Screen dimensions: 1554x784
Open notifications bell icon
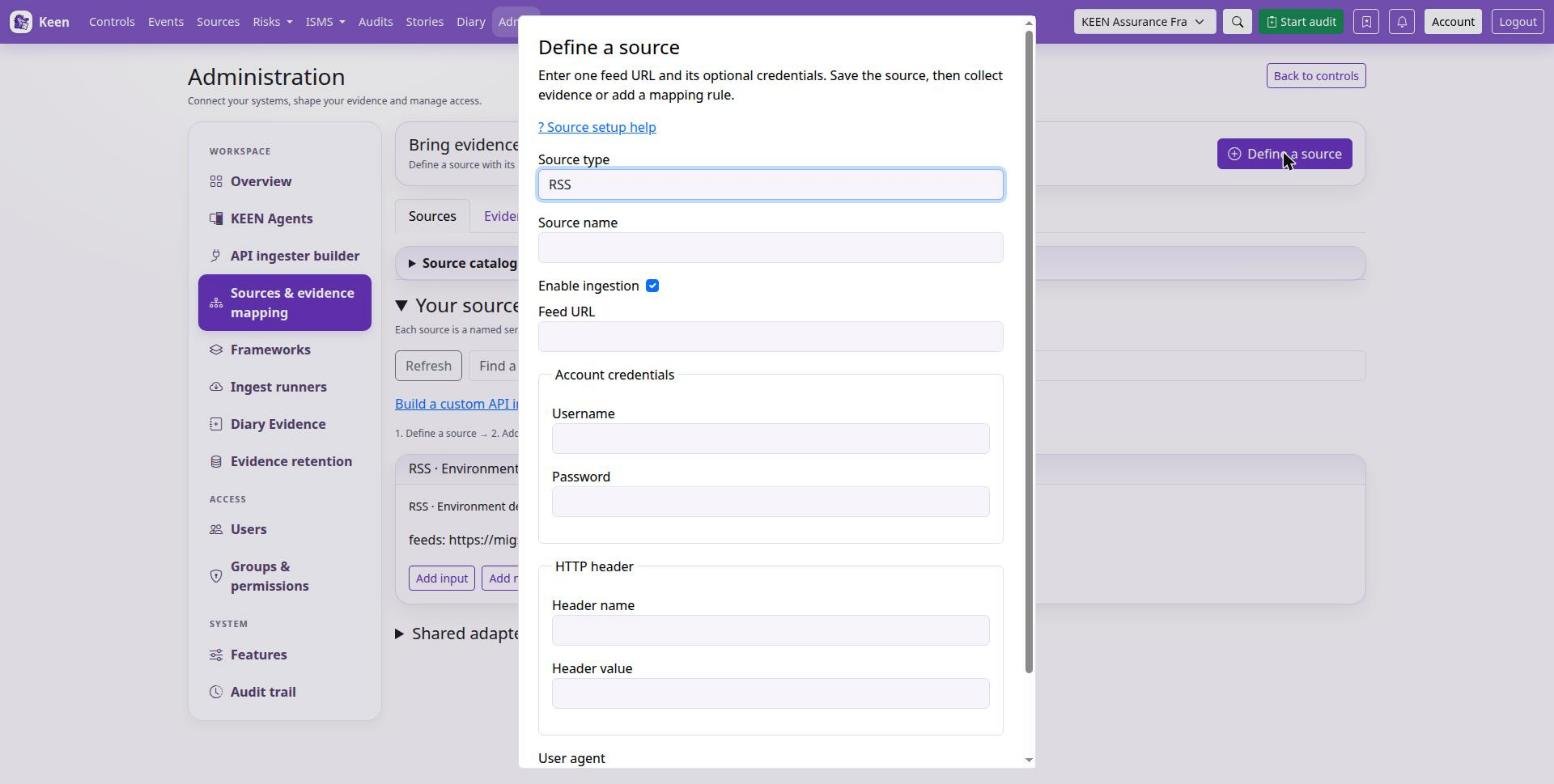click(1402, 21)
